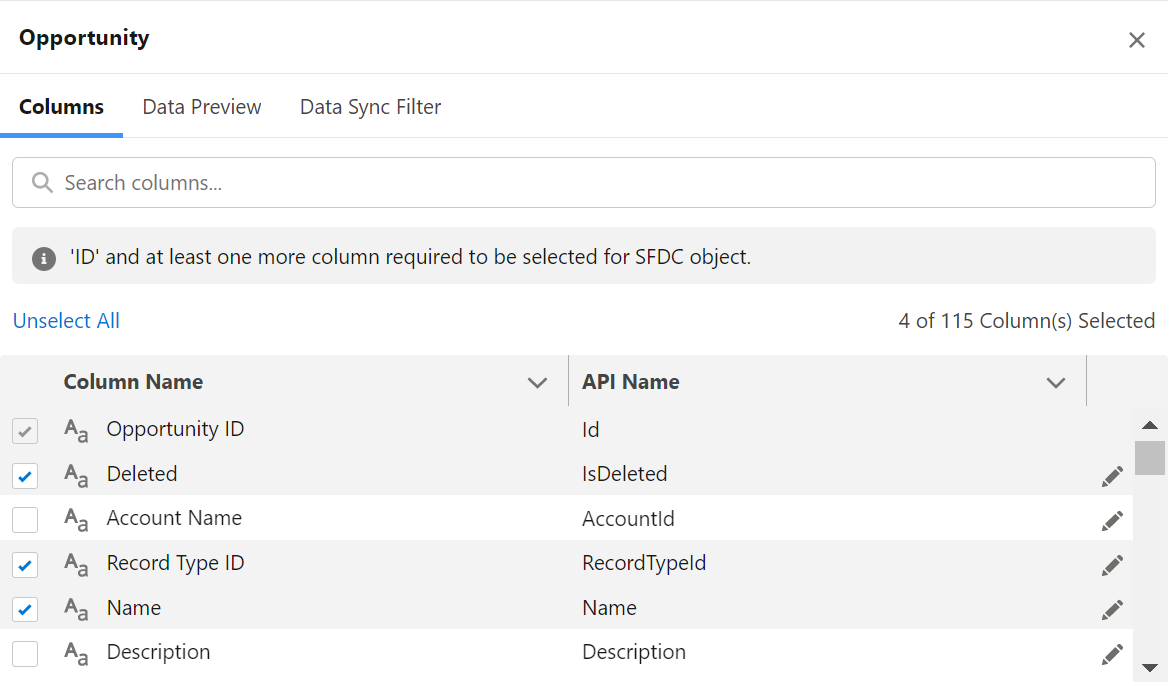Select the Account Name column checkbox
This screenshot has width=1168, height=682.
[x=24, y=520]
